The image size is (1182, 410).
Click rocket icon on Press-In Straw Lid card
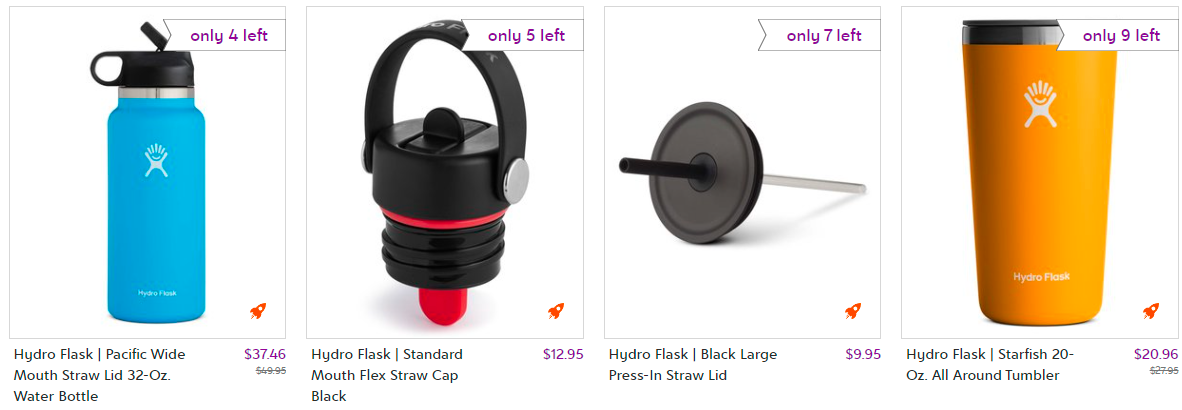[853, 311]
